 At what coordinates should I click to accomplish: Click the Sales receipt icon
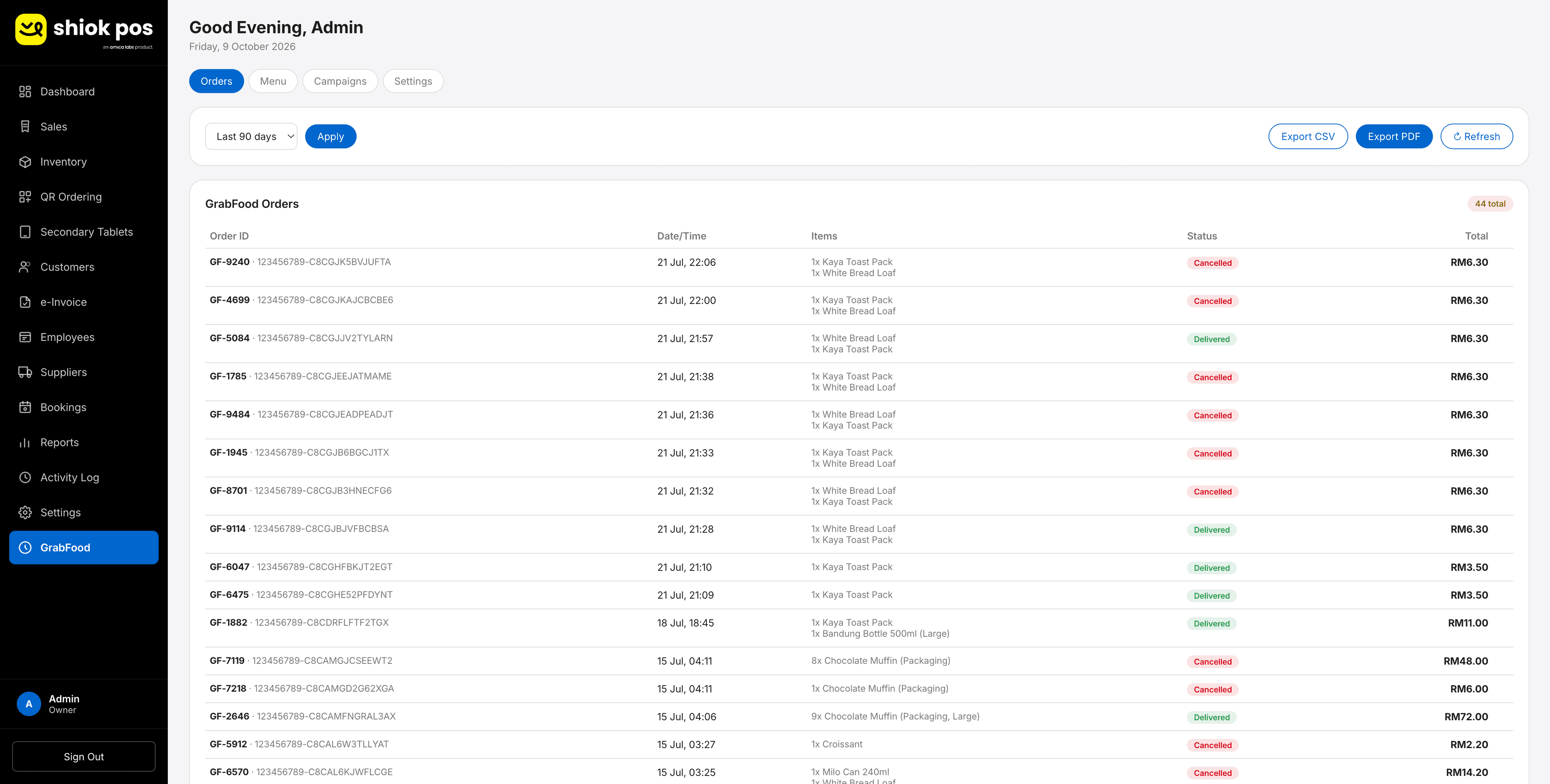[x=25, y=126]
